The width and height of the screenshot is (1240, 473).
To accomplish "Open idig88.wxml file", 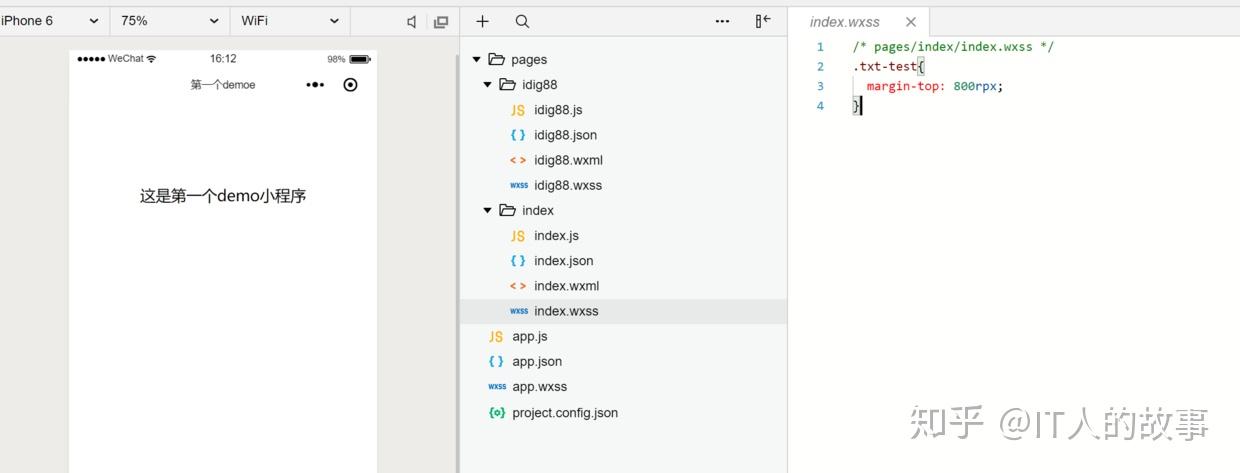I will (568, 160).
